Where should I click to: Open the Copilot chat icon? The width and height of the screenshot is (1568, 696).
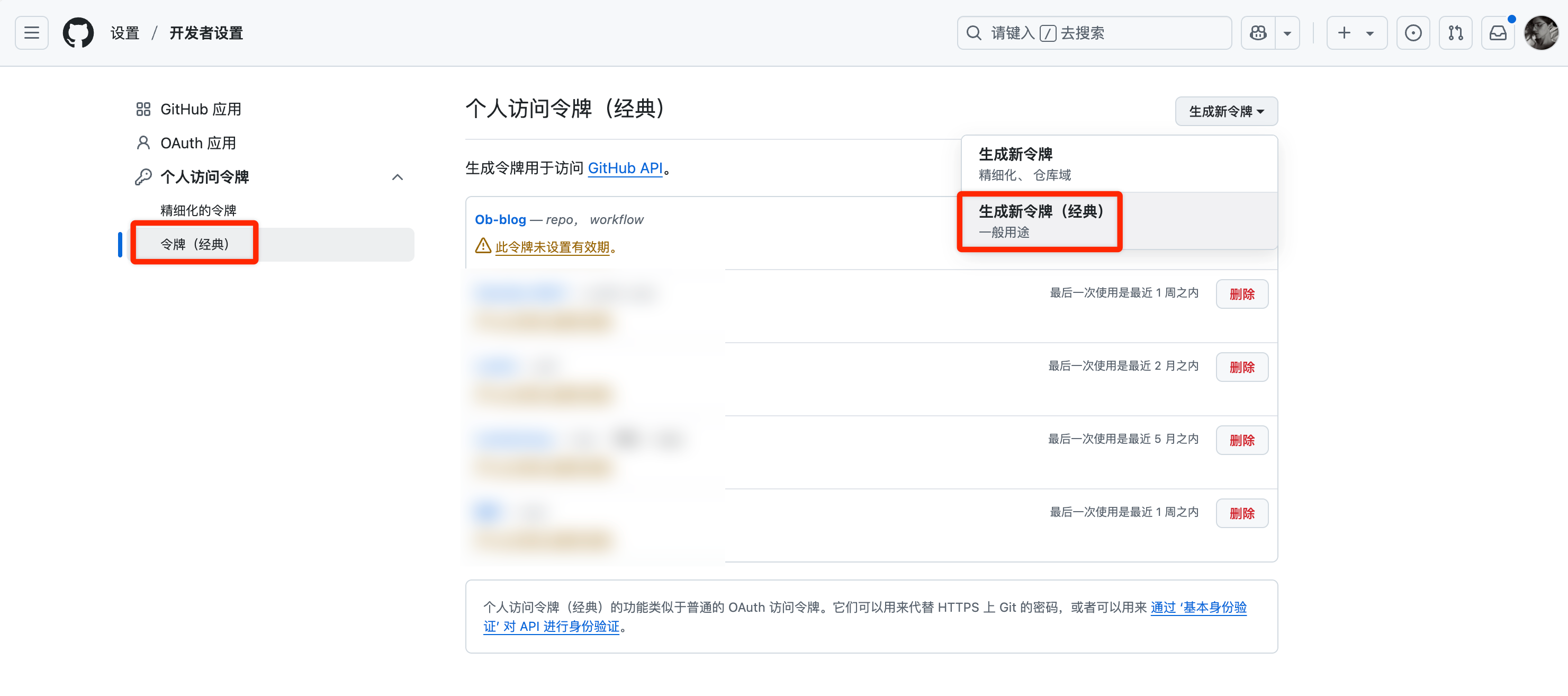tap(1258, 33)
